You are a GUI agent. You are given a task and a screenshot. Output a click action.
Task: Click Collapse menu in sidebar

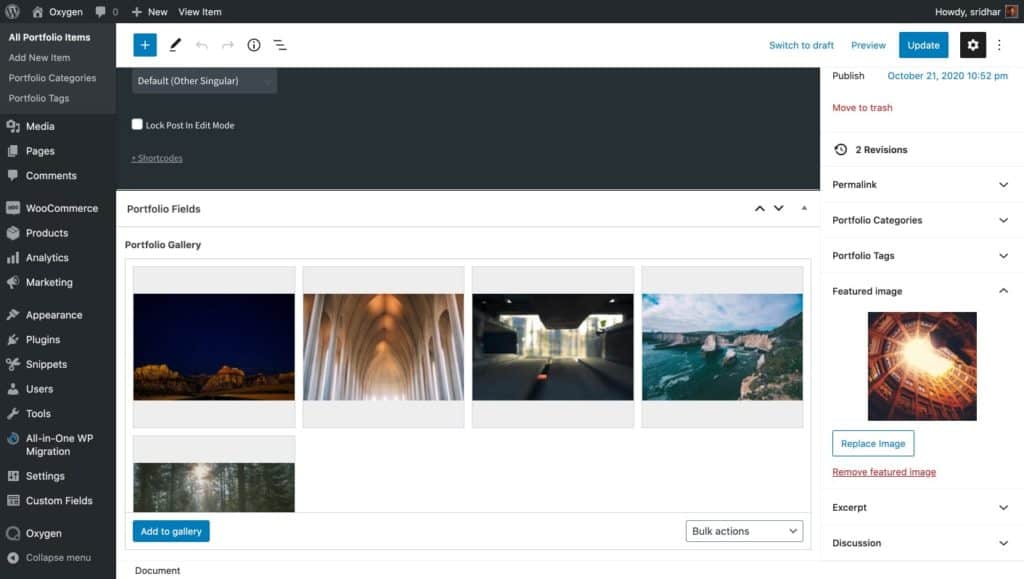pyautogui.click(x=57, y=557)
